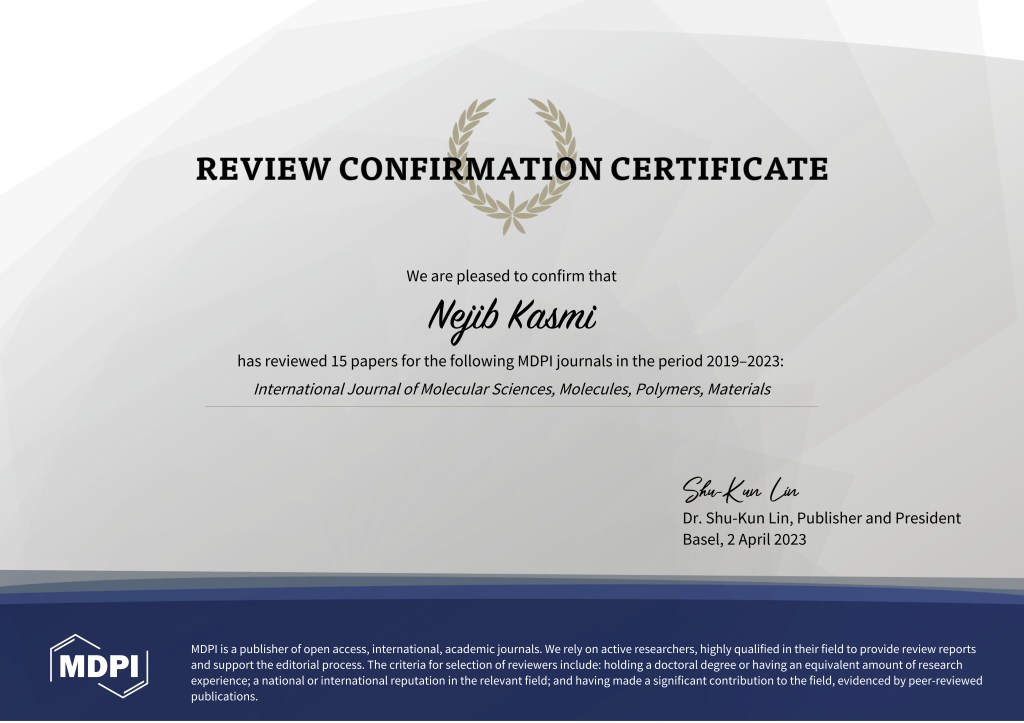
Task: Click the Shu-Kun Lin handwritten signature
Action: tap(739, 491)
